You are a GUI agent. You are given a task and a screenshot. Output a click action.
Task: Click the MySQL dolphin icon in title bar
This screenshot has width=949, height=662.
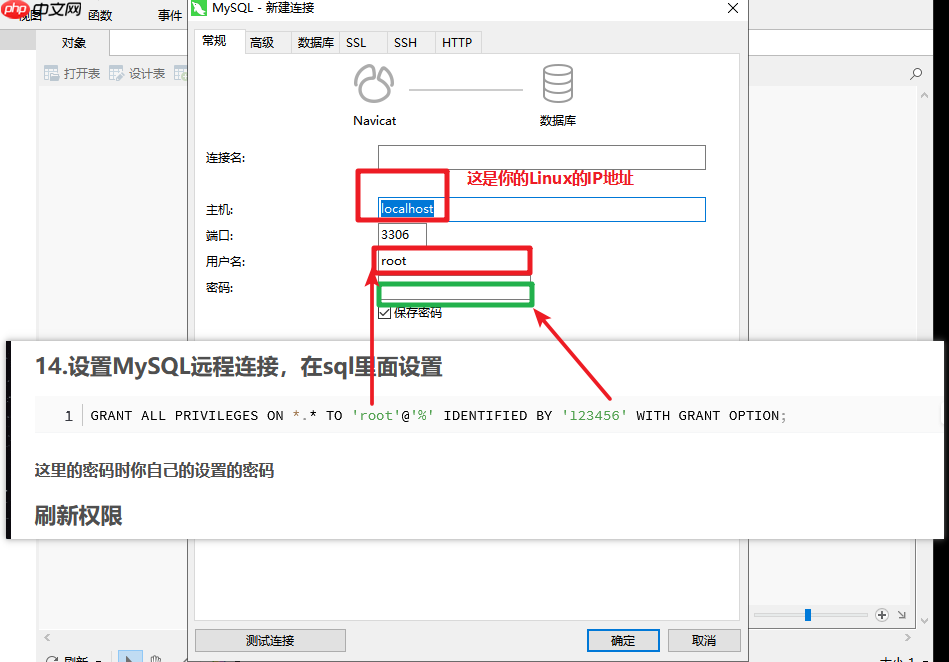[201, 8]
